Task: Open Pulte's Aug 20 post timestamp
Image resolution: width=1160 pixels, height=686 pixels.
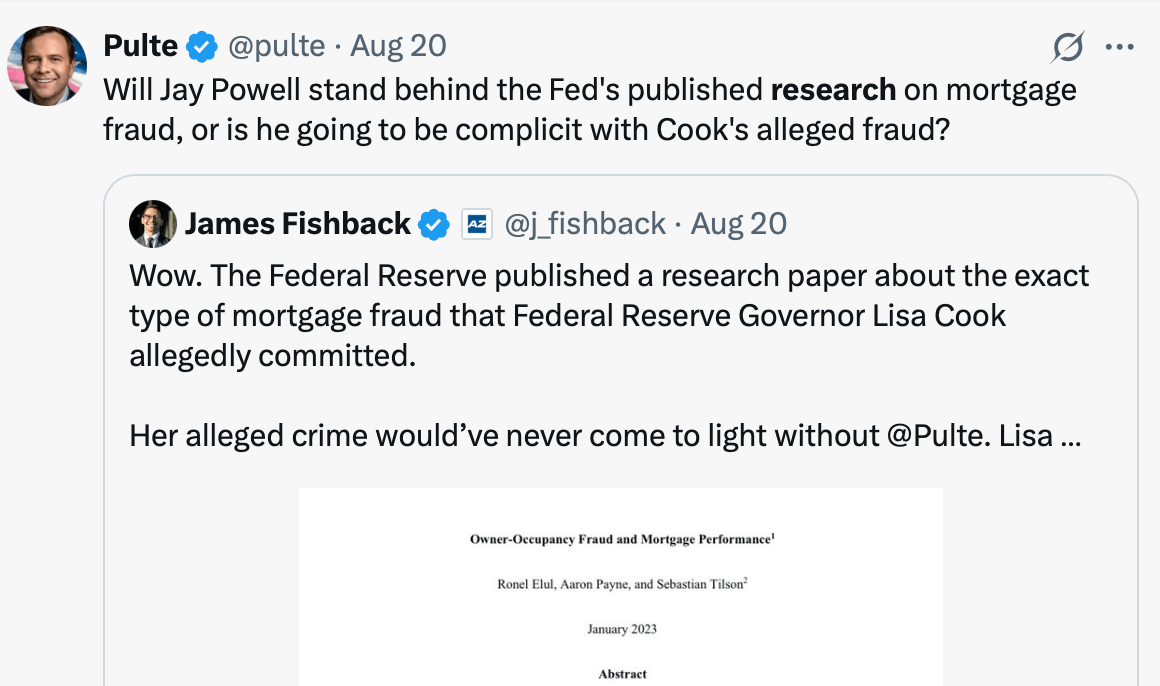Action: 398,46
